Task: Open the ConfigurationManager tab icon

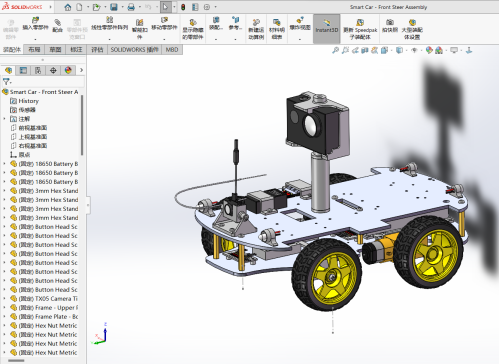Action: pyautogui.click(x=38, y=70)
